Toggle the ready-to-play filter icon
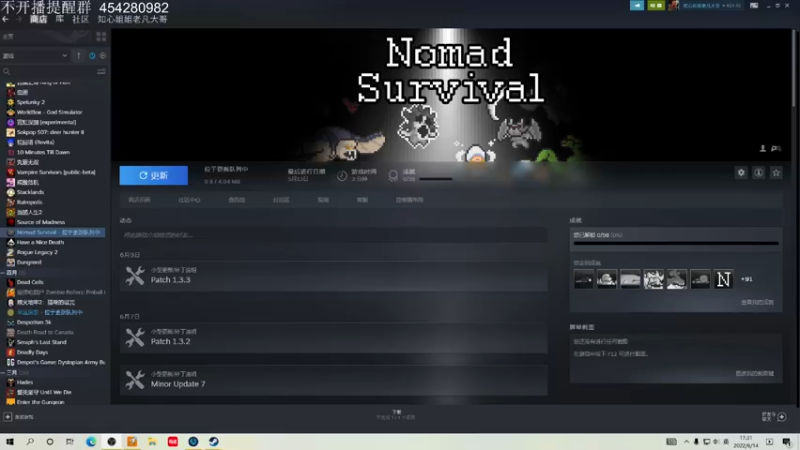The image size is (800, 450). click(103, 56)
